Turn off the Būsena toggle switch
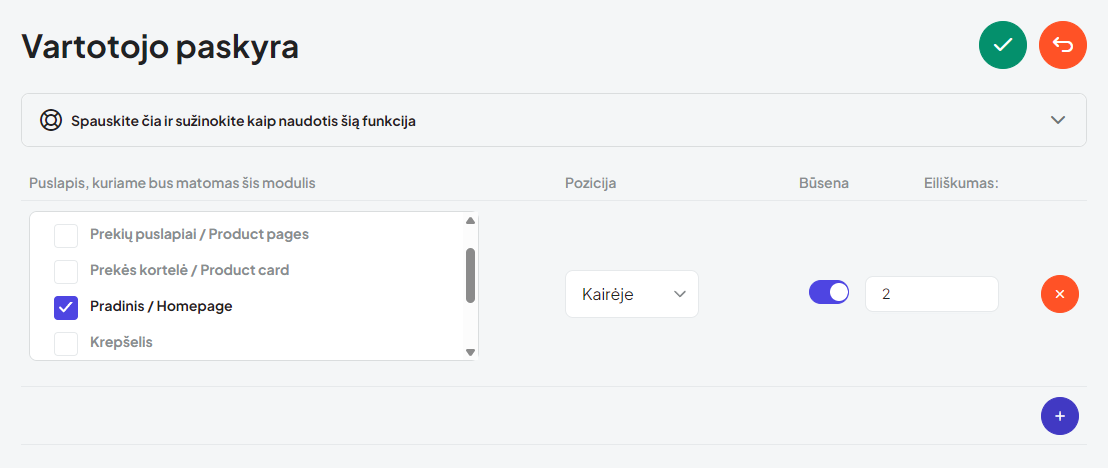Screen dimensions: 1108x468 pos(829,292)
